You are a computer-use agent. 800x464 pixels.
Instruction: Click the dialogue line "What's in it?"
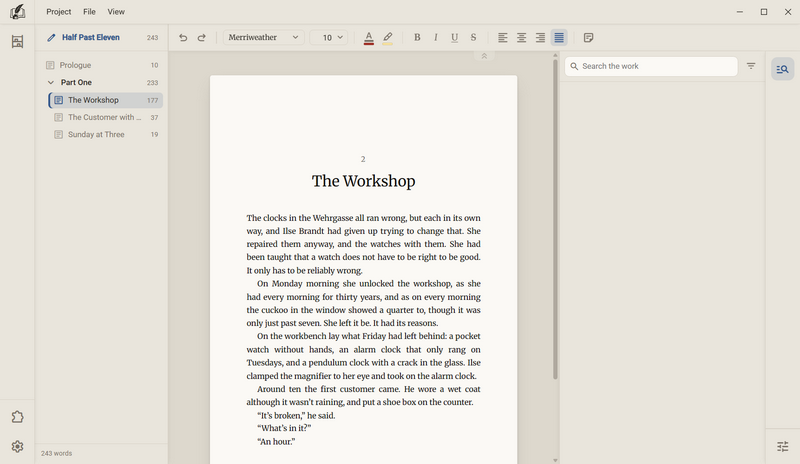pyautogui.click(x=284, y=428)
